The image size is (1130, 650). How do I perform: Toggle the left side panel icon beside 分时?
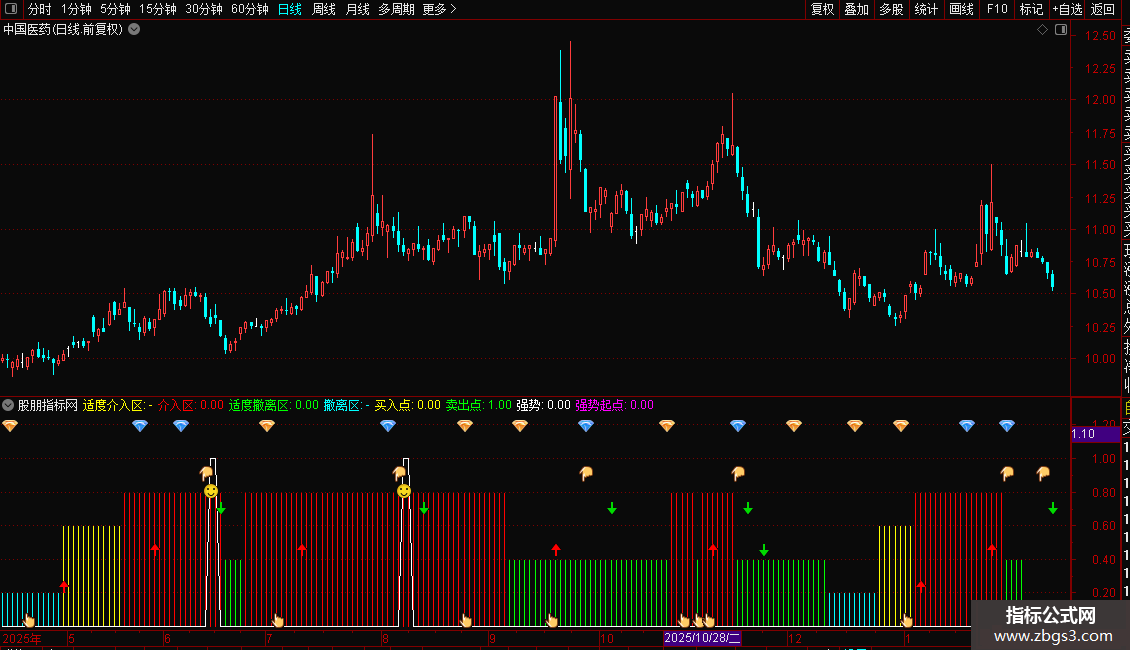[11, 9]
